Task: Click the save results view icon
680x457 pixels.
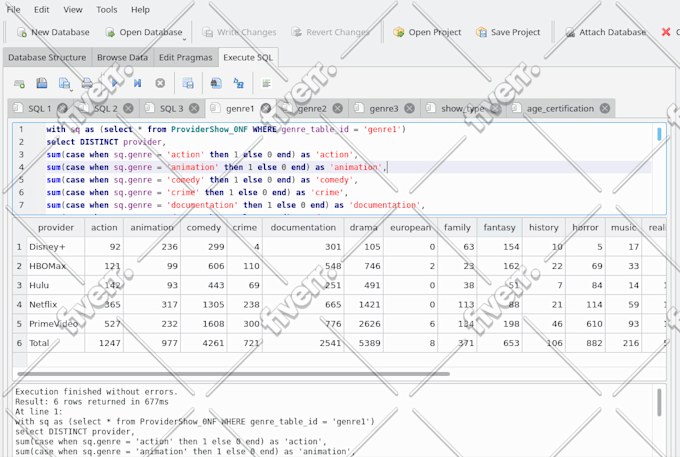Action: (188, 83)
